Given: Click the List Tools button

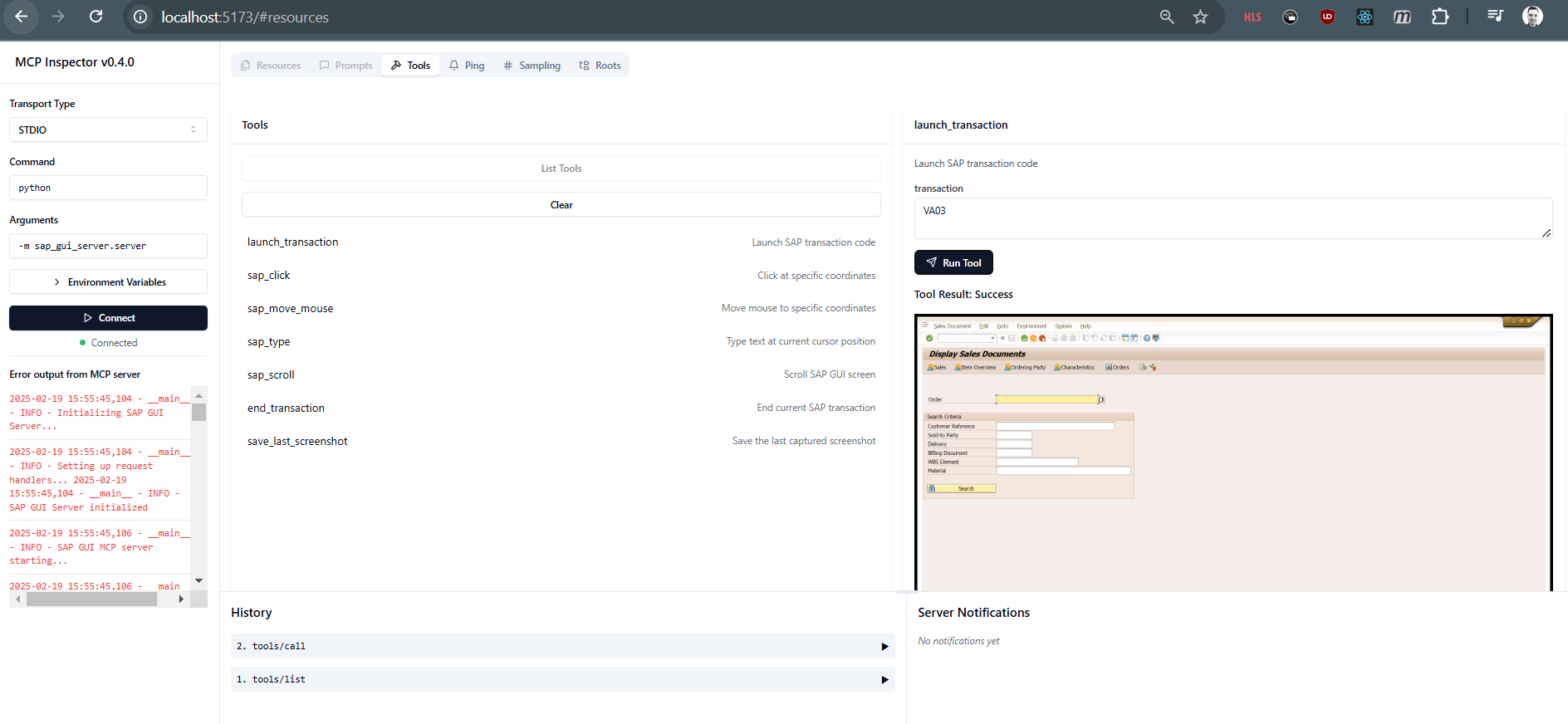Looking at the screenshot, I should 561,169.
